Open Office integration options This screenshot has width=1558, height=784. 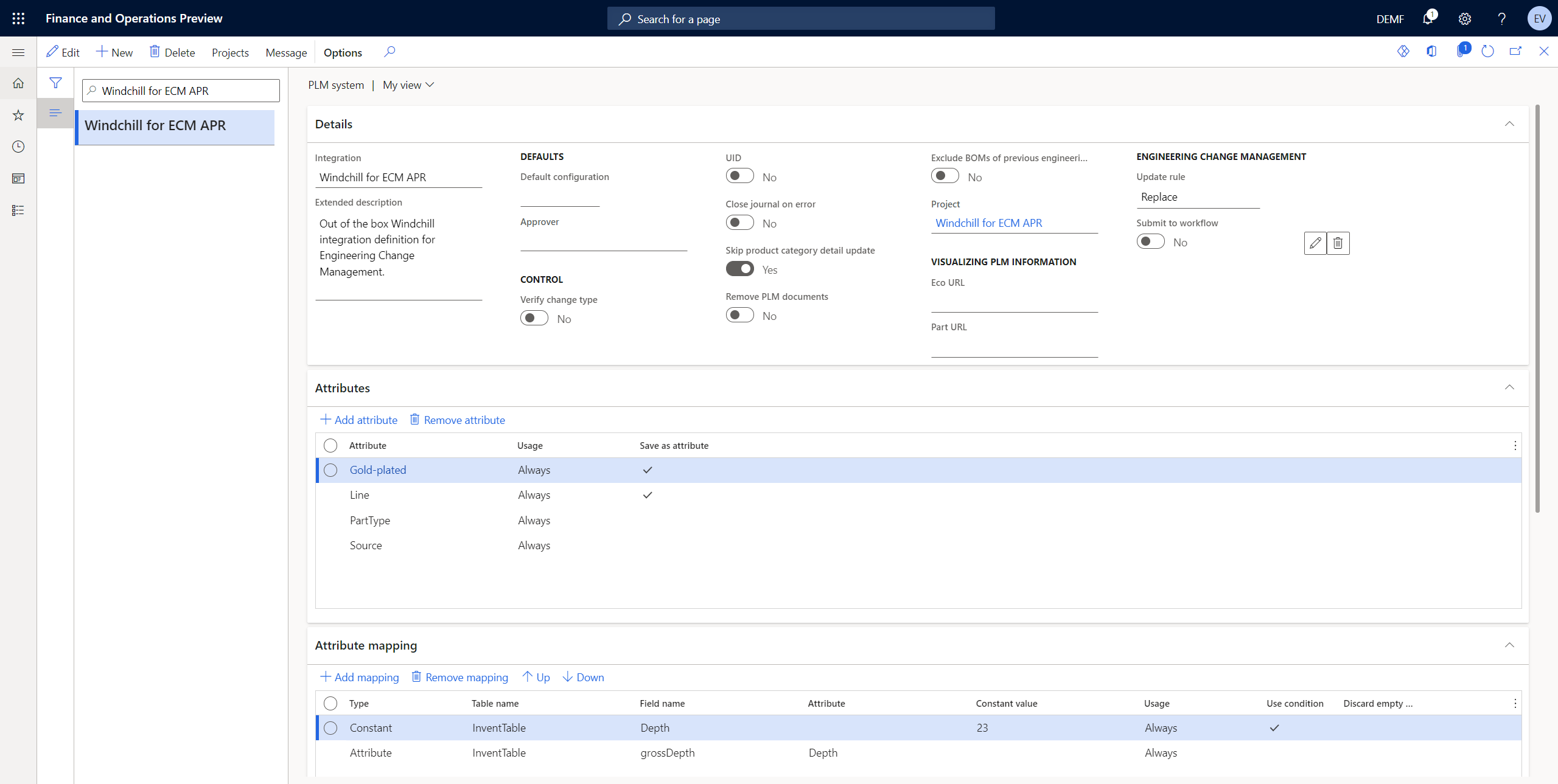1431,51
